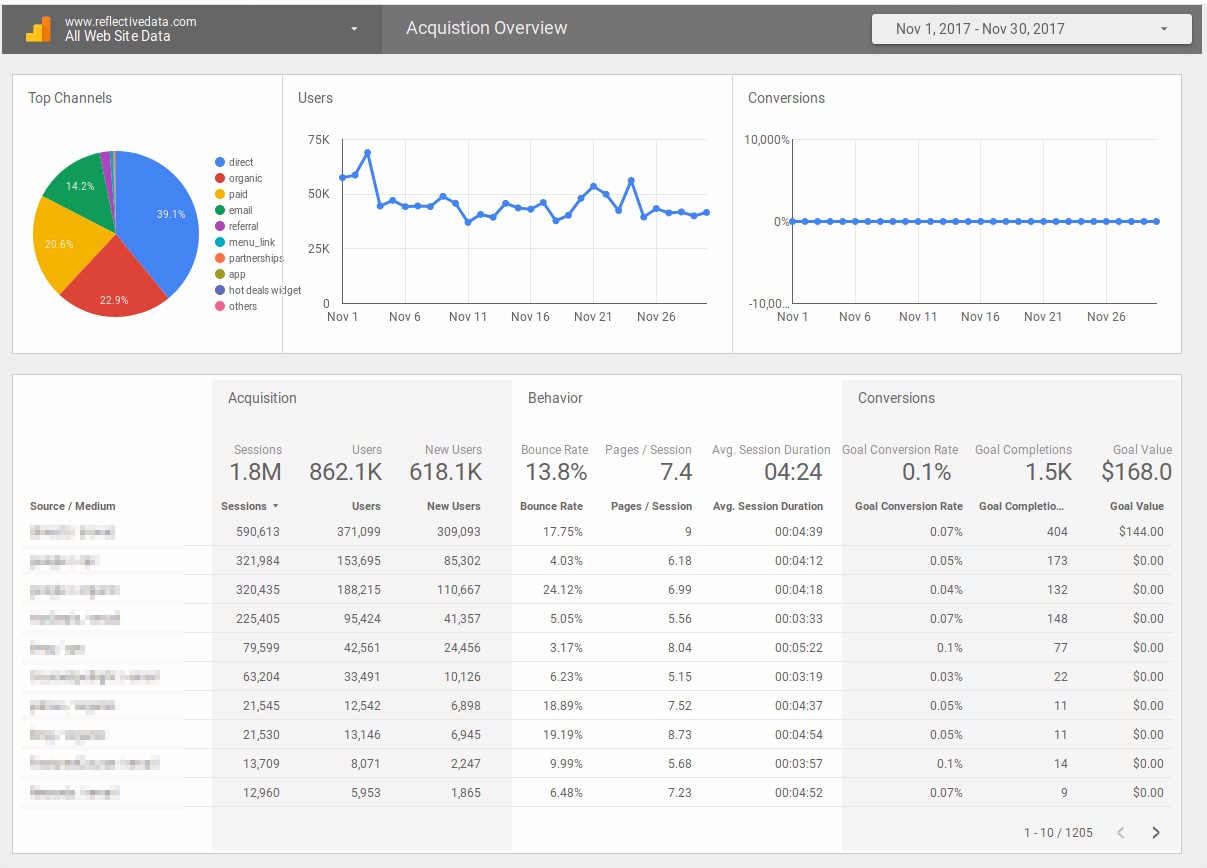Image resolution: width=1207 pixels, height=868 pixels.
Task: Click the 00:03:19 session duration cell
Action: coord(799,677)
